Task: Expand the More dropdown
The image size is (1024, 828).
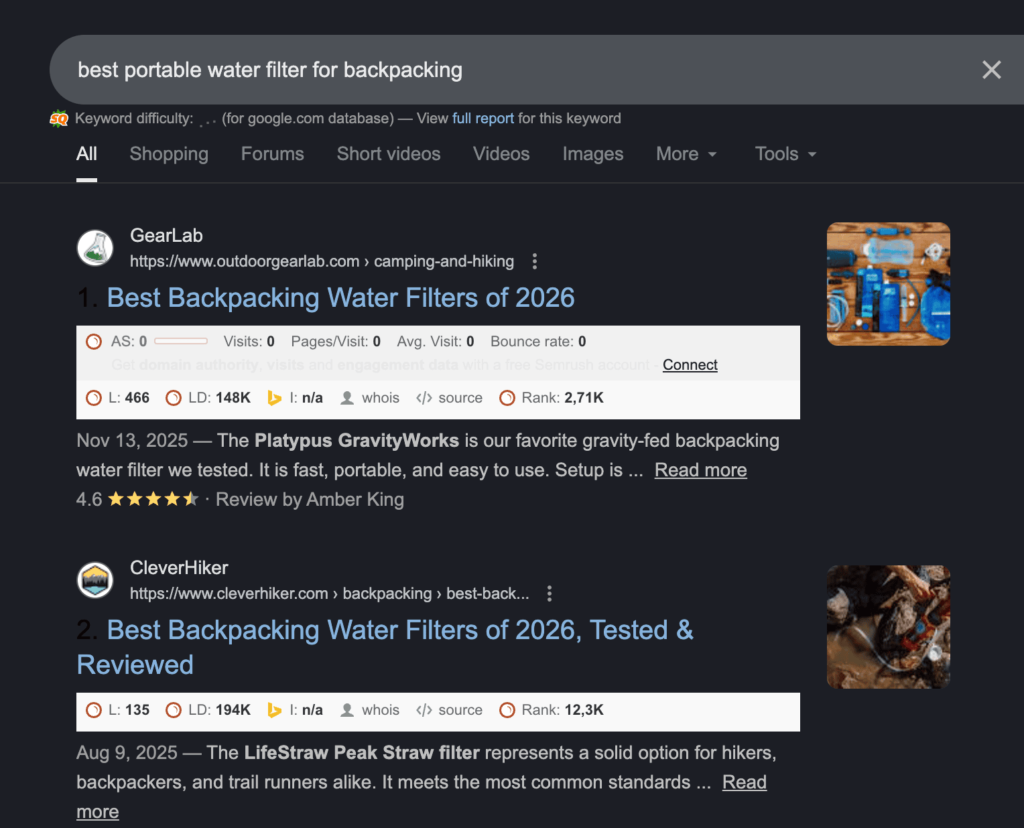Action: pyautogui.click(x=687, y=154)
